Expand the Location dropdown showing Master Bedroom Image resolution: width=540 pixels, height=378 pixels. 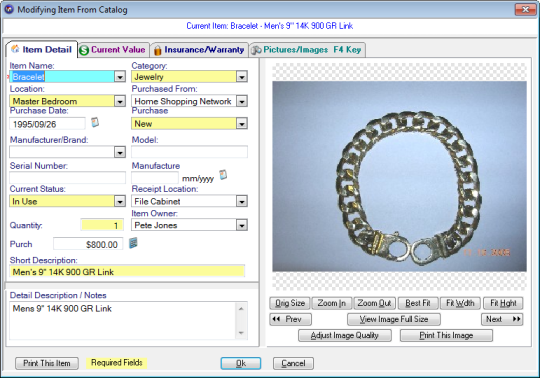[x=120, y=102]
